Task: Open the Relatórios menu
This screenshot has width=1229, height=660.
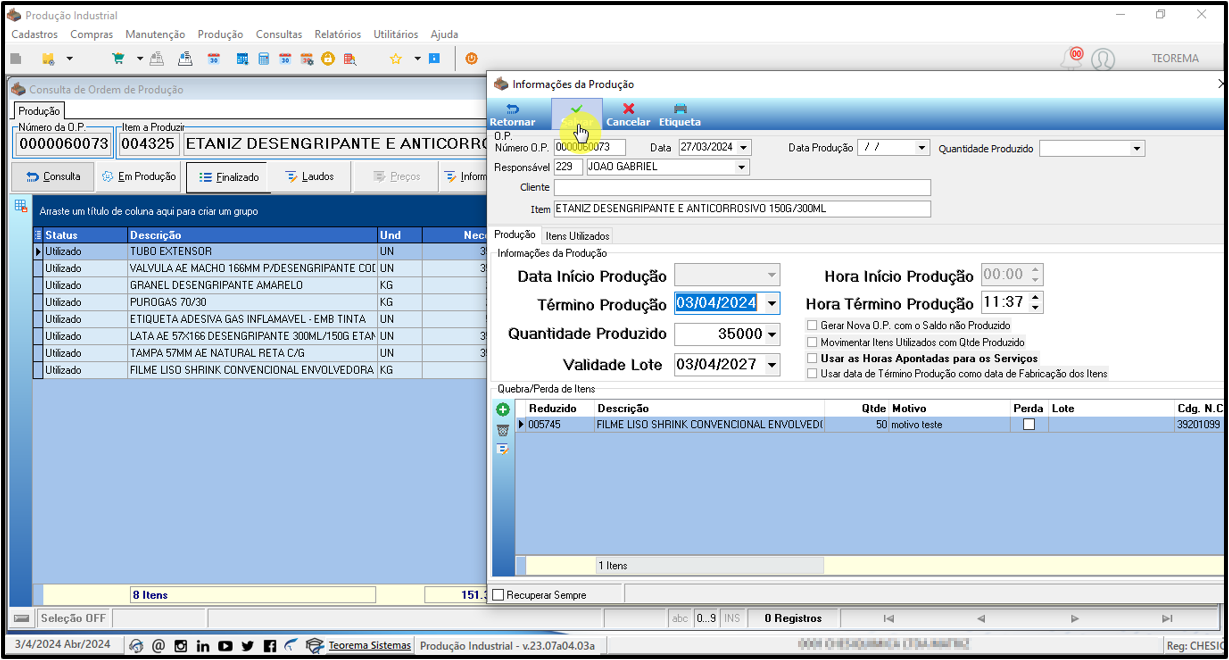Action: point(338,34)
